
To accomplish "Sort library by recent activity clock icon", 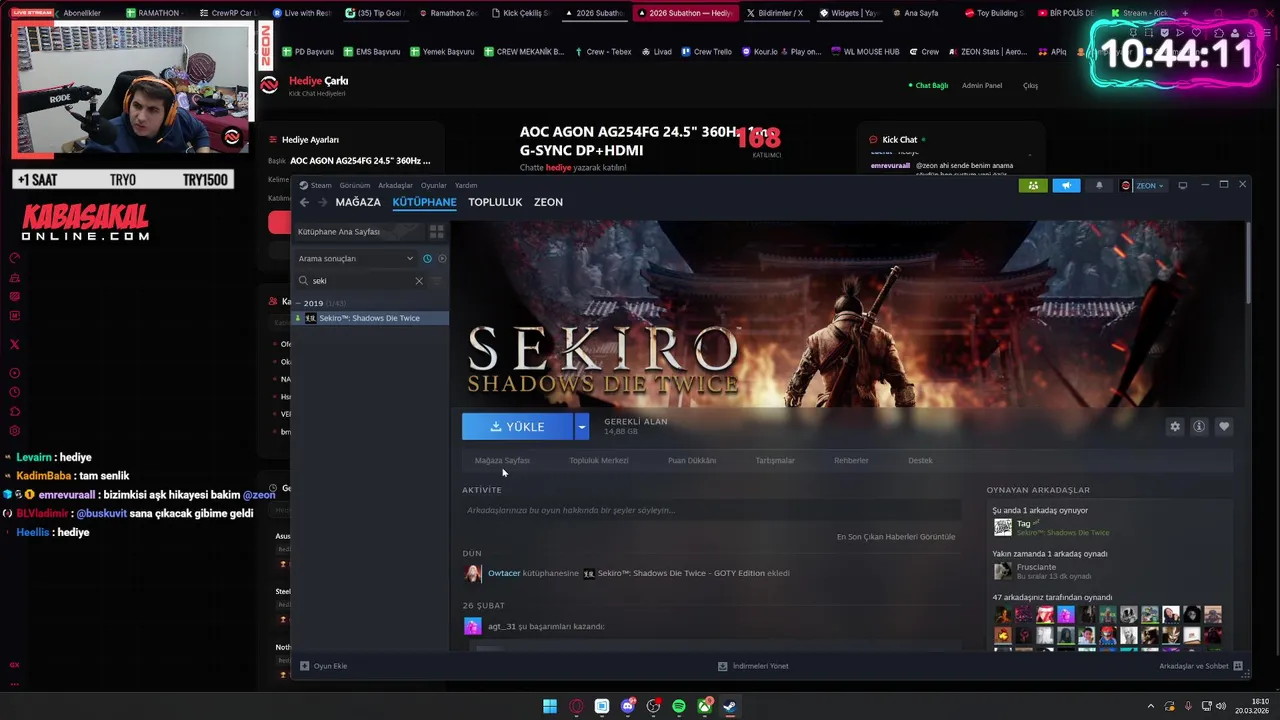I will pos(427,258).
